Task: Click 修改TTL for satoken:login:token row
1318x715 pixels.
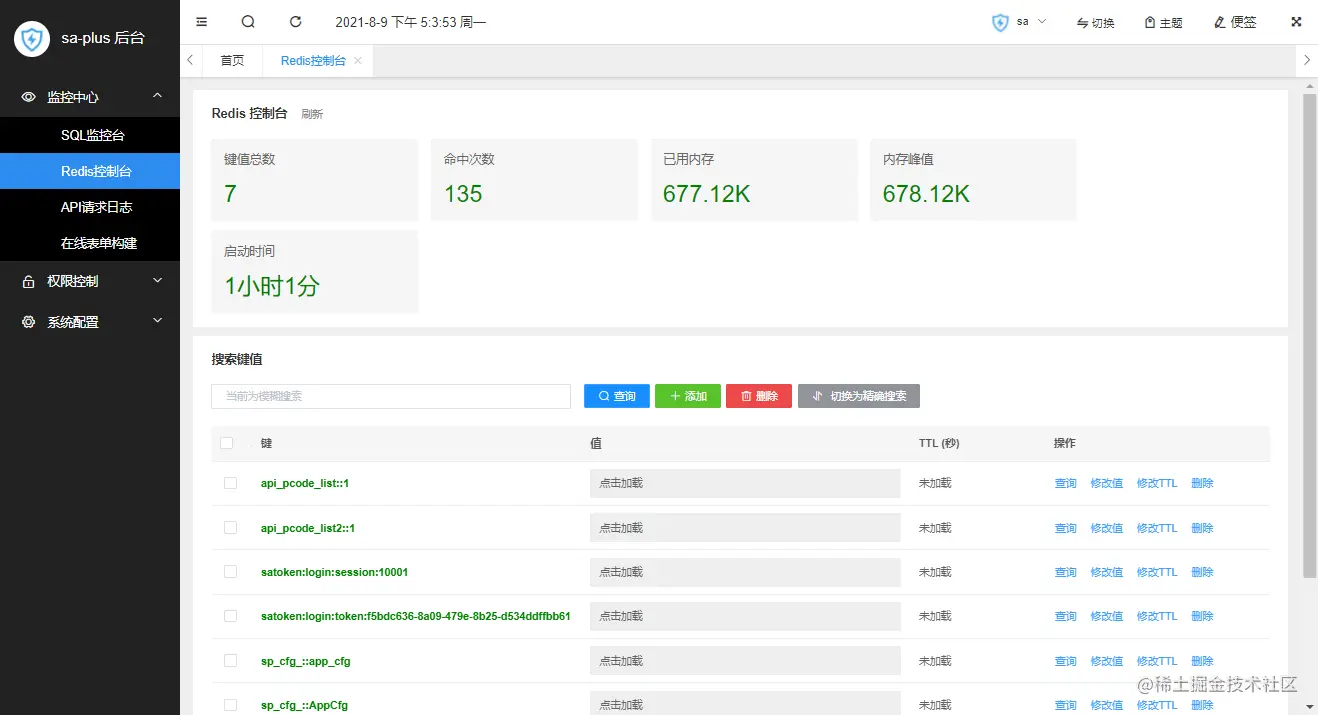Action: pyautogui.click(x=1157, y=616)
